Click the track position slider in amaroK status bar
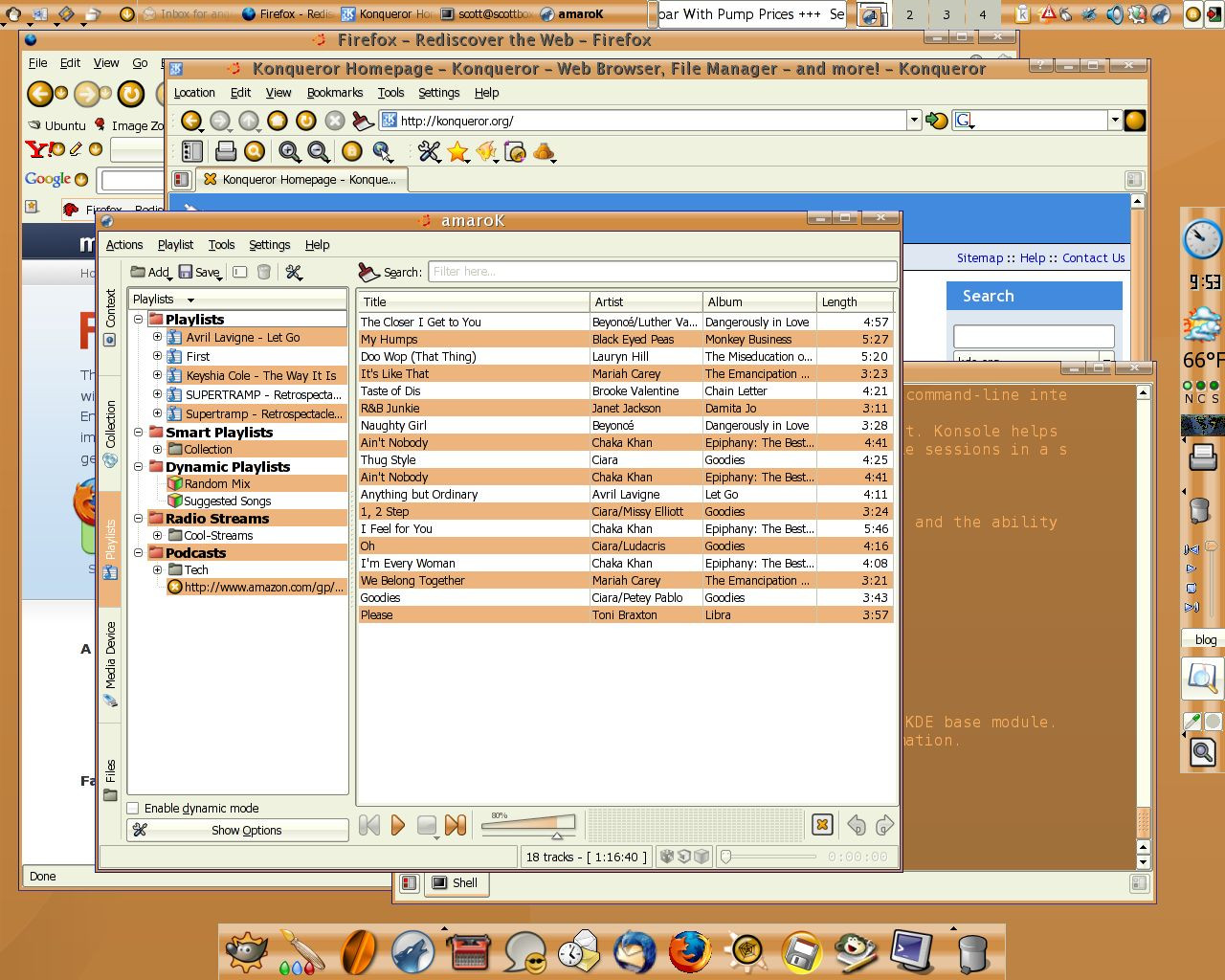1225x980 pixels. point(769,857)
